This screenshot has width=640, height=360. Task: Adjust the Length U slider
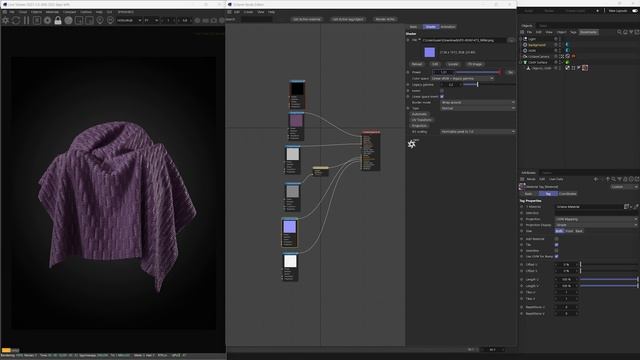609,280
